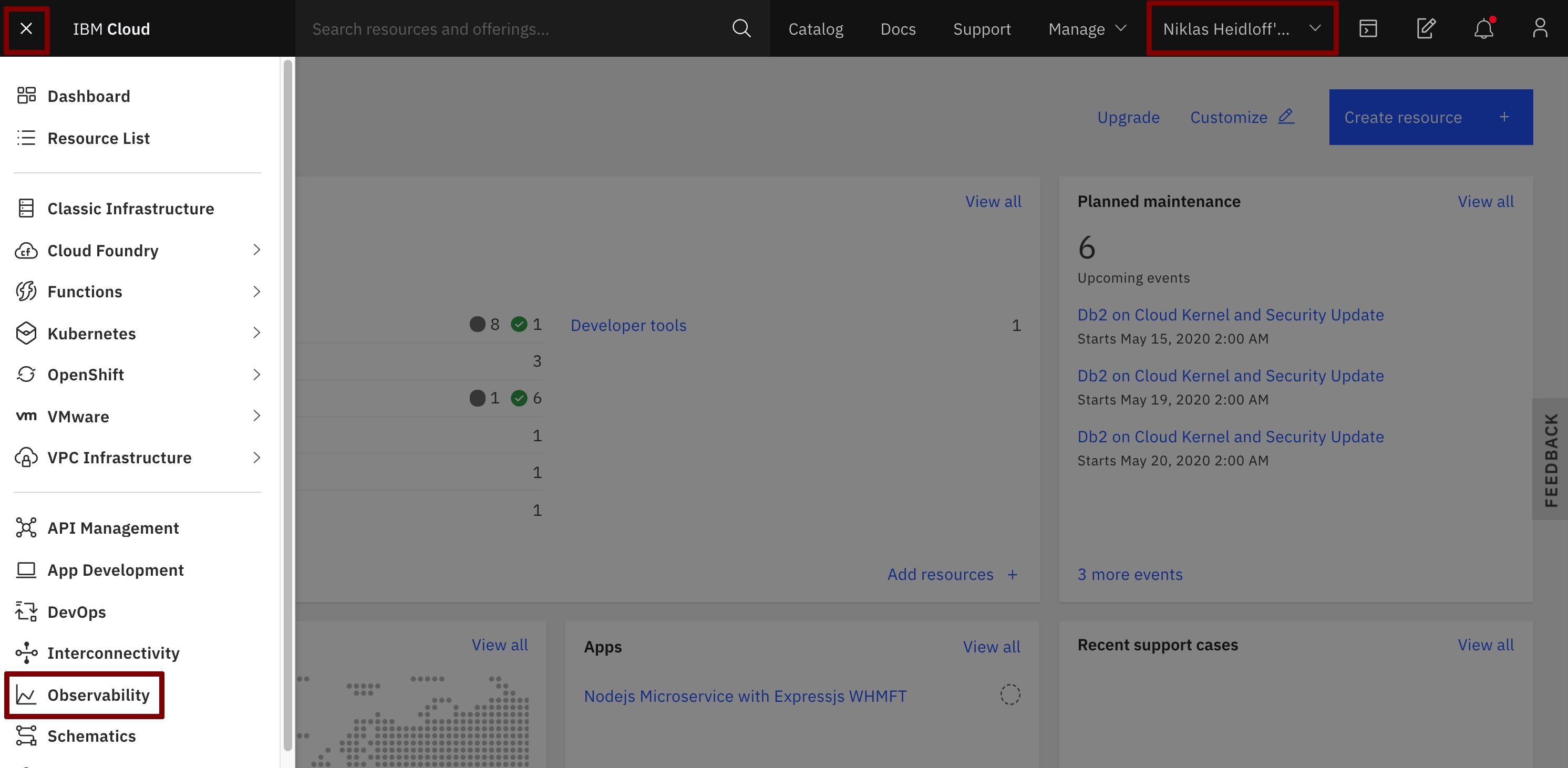Click the search magnifier icon
The image size is (1568, 768).
point(741,28)
